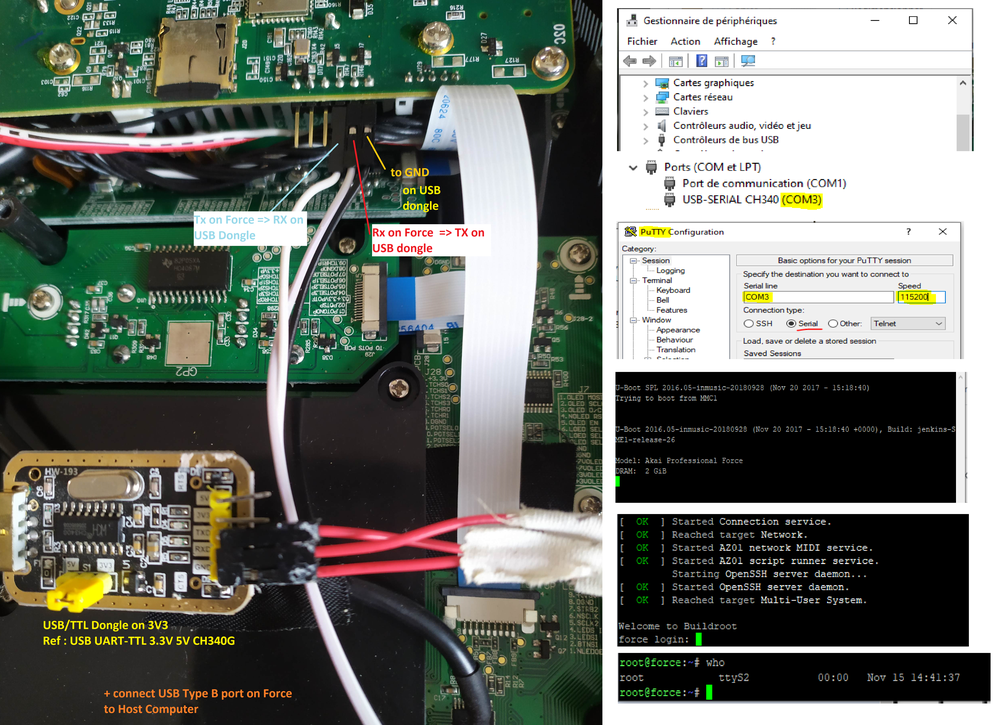Click the blue Help icon in toolbar
Screen dimensions: 1000x725
point(702,61)
